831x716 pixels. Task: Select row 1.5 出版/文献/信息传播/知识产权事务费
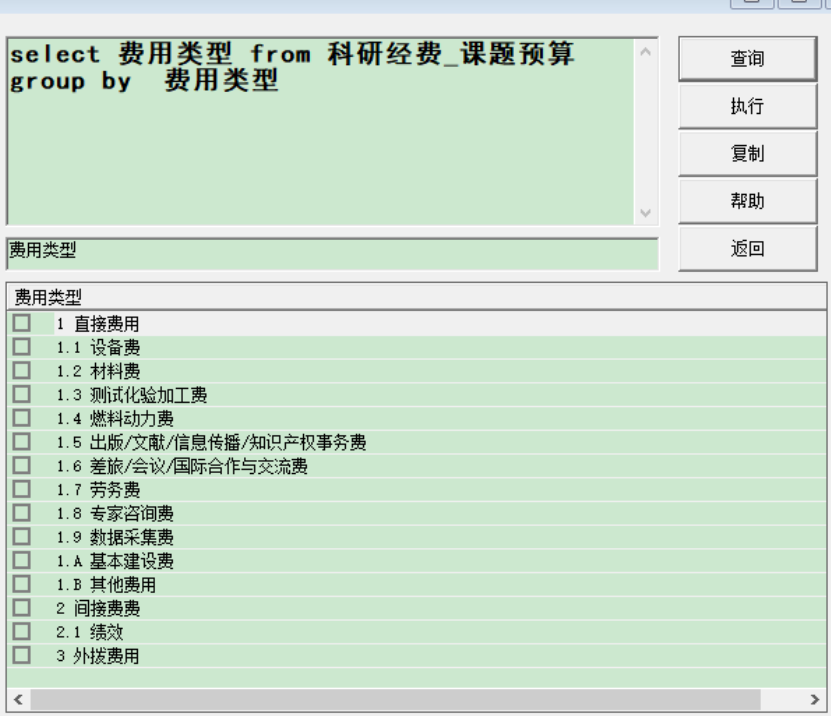point(211,442)
